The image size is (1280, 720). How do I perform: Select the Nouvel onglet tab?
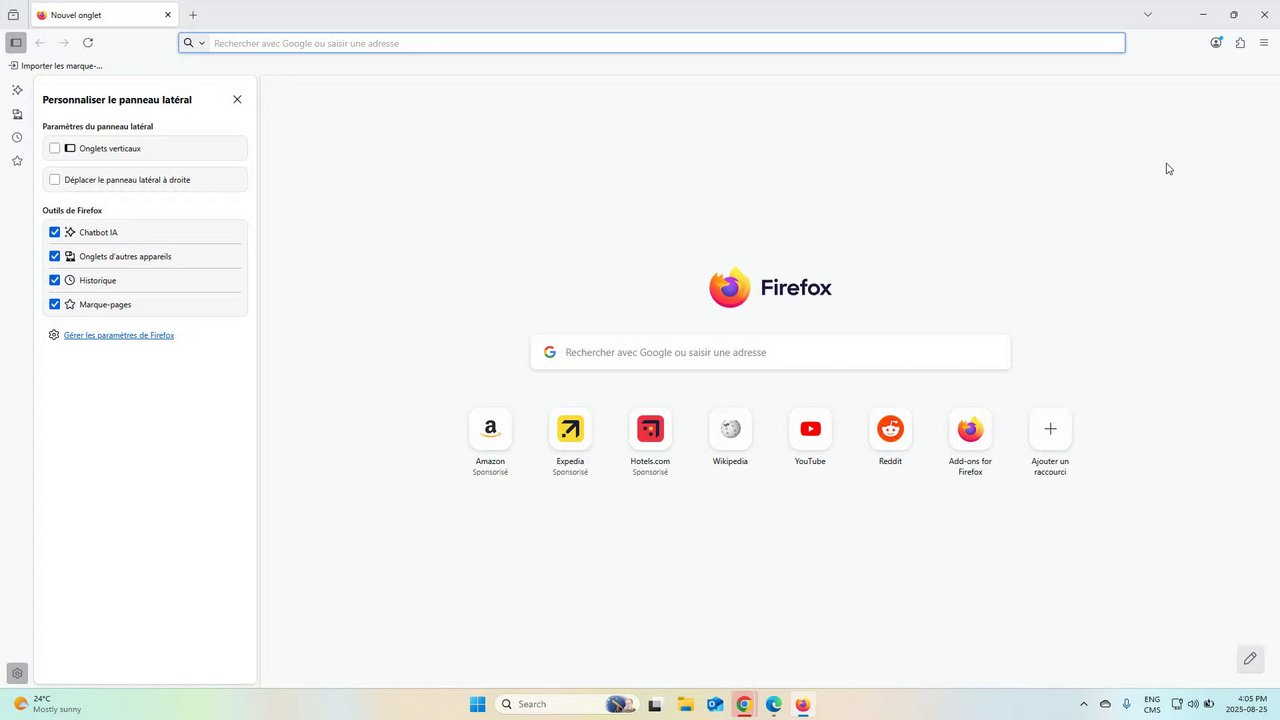click(x=104, y=15)
